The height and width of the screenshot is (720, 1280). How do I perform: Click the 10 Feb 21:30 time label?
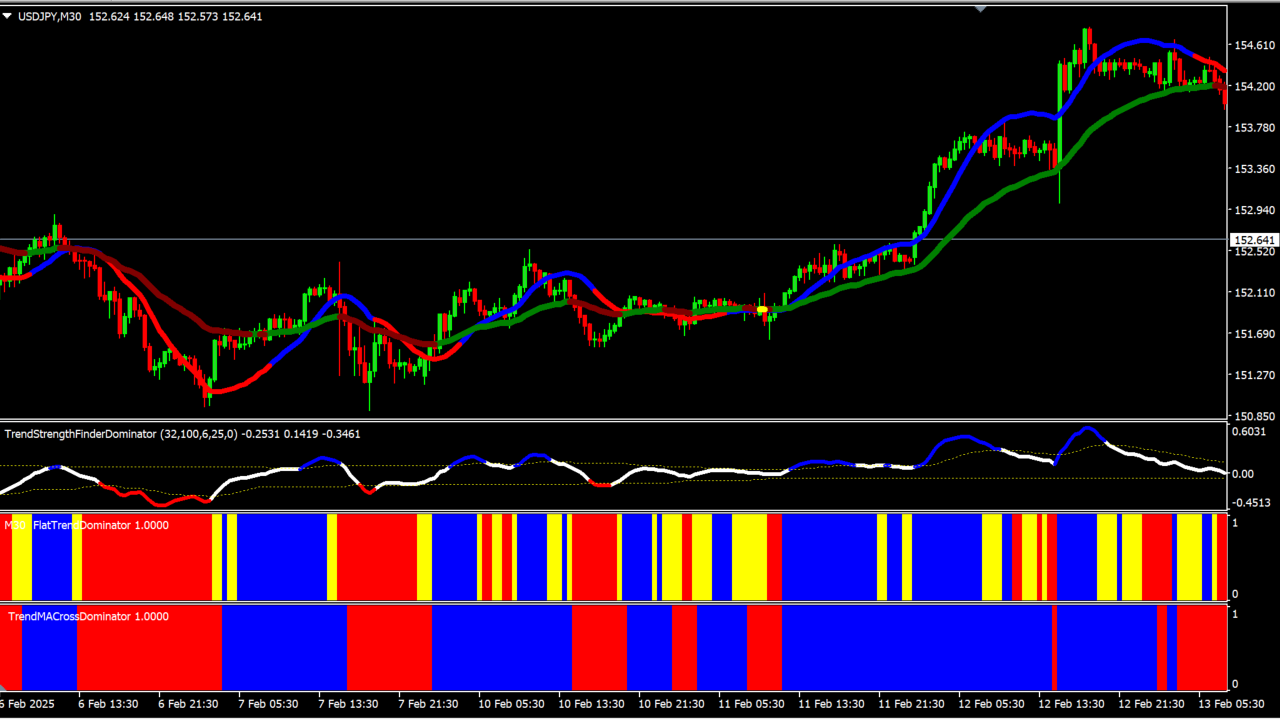pyautogui.click(x=671, y=705)
